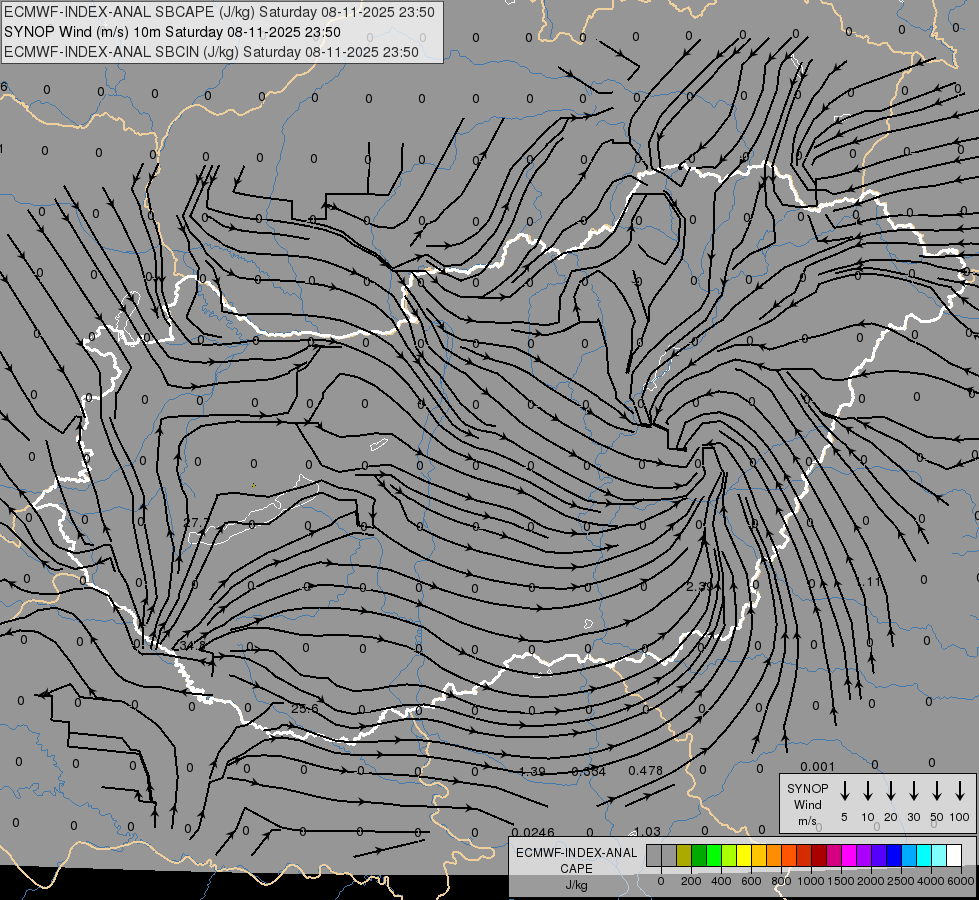Screen dimensions: 979x900
Task: Click the 600 tick label on CAPE scale
Action: (751, 881)
